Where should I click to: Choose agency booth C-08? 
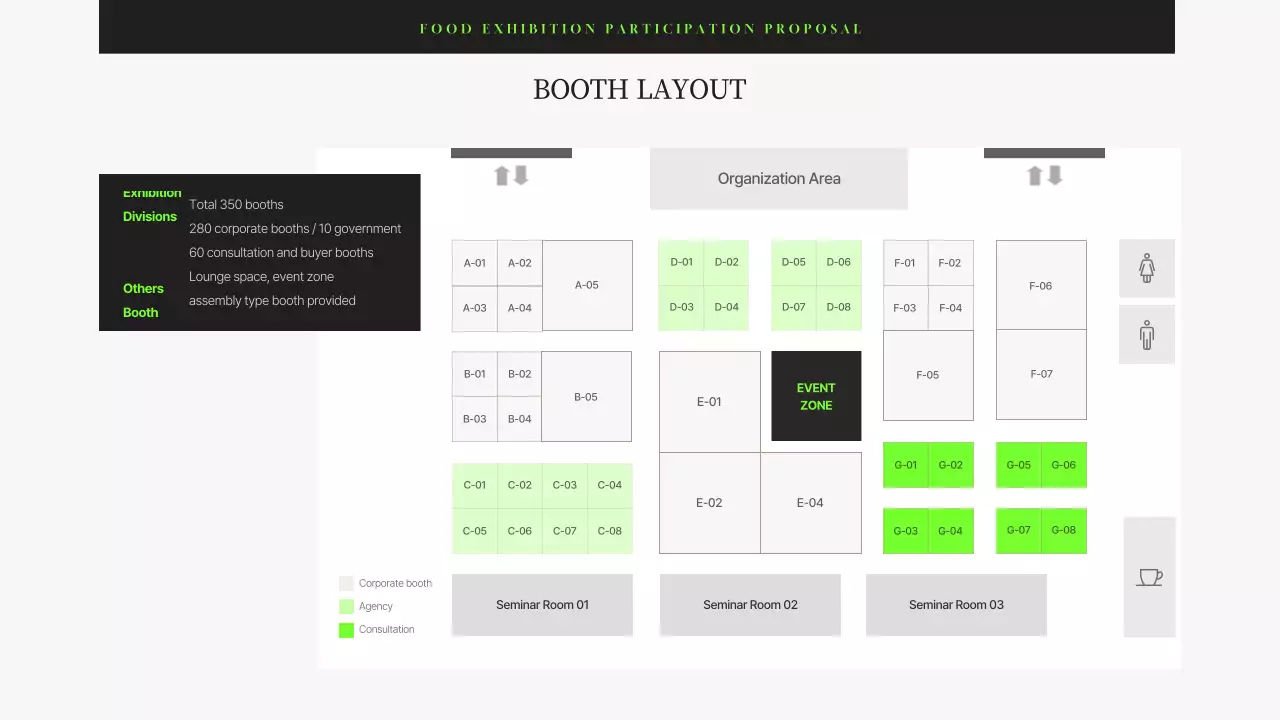pyautogui.click(x=610, y=531)
